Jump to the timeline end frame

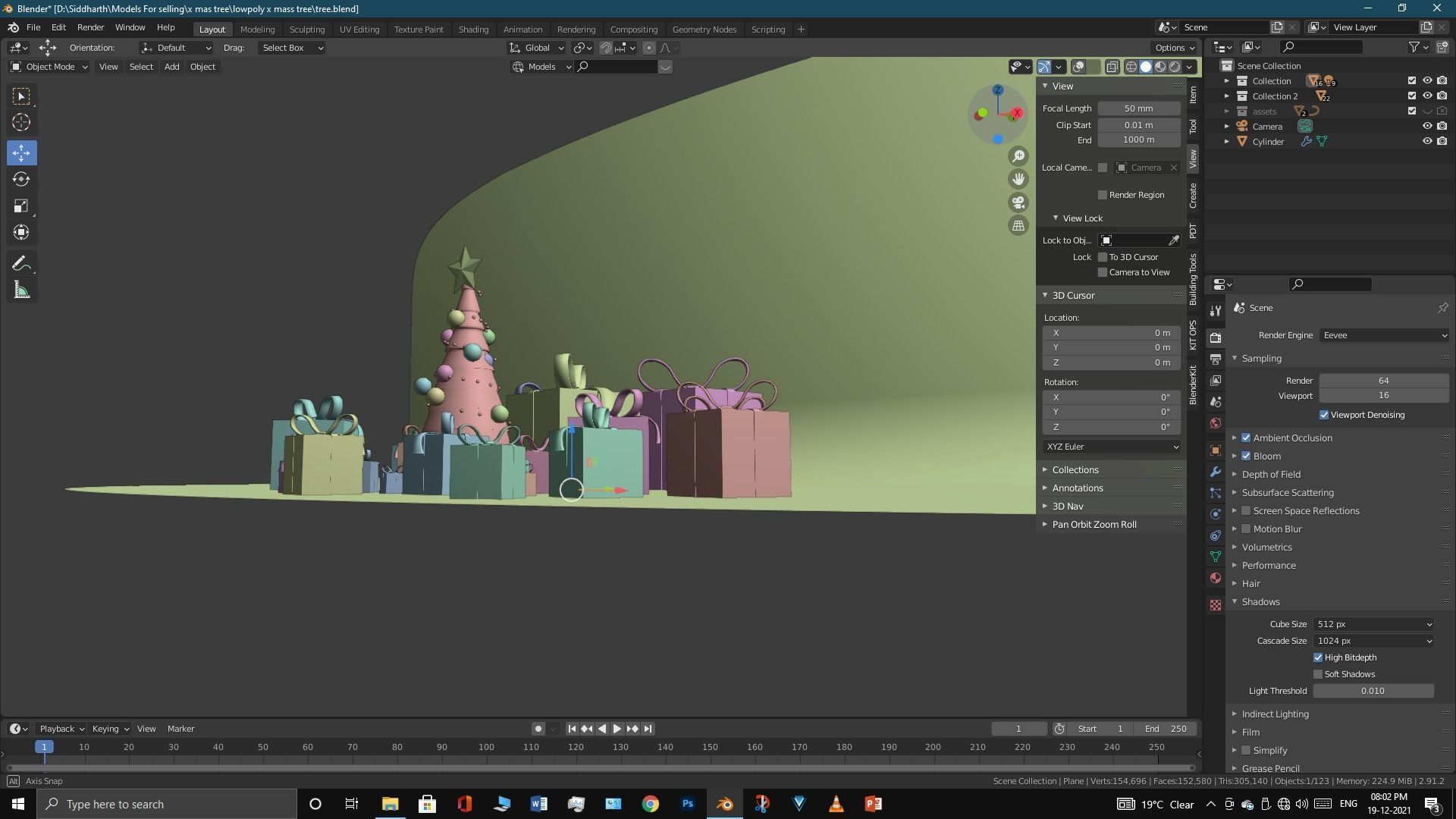648,729
